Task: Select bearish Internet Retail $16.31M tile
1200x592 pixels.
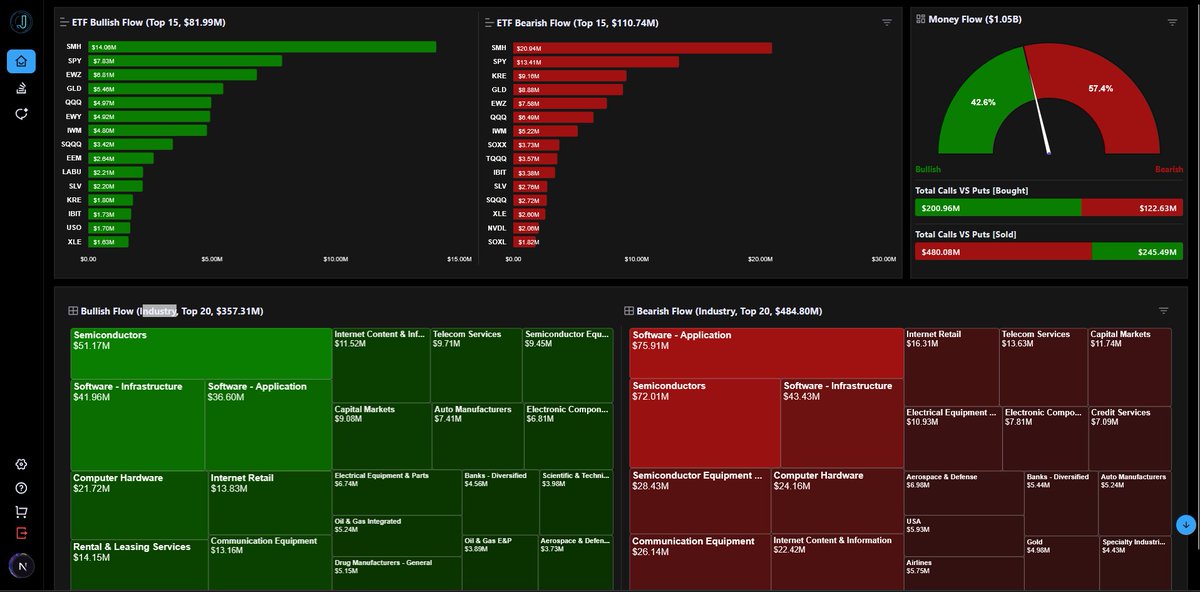Action: pyautogui.click(x=952, y=366)
